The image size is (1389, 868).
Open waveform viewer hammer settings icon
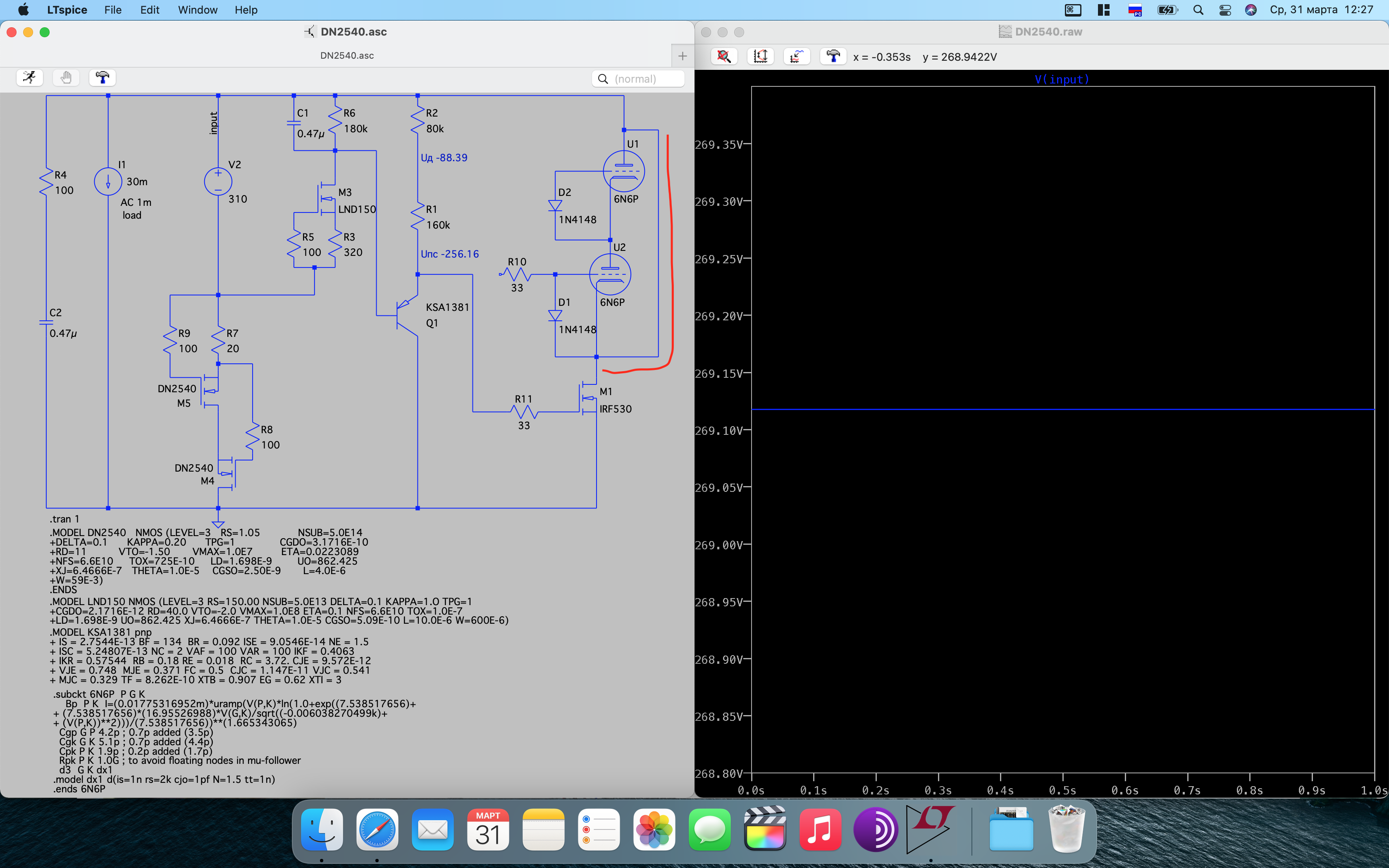click(833, 56)
